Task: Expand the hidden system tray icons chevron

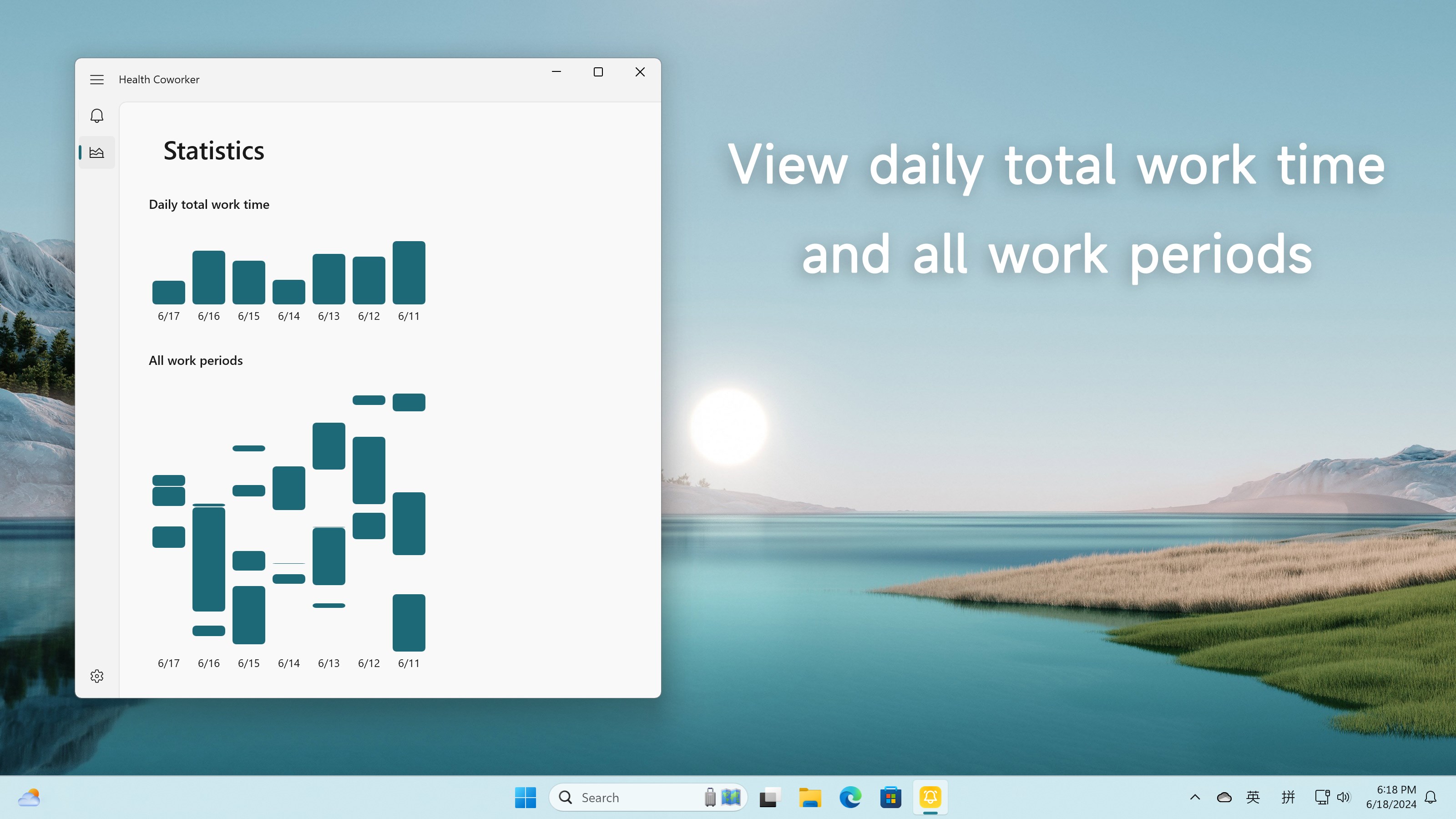Action: 1195,798
